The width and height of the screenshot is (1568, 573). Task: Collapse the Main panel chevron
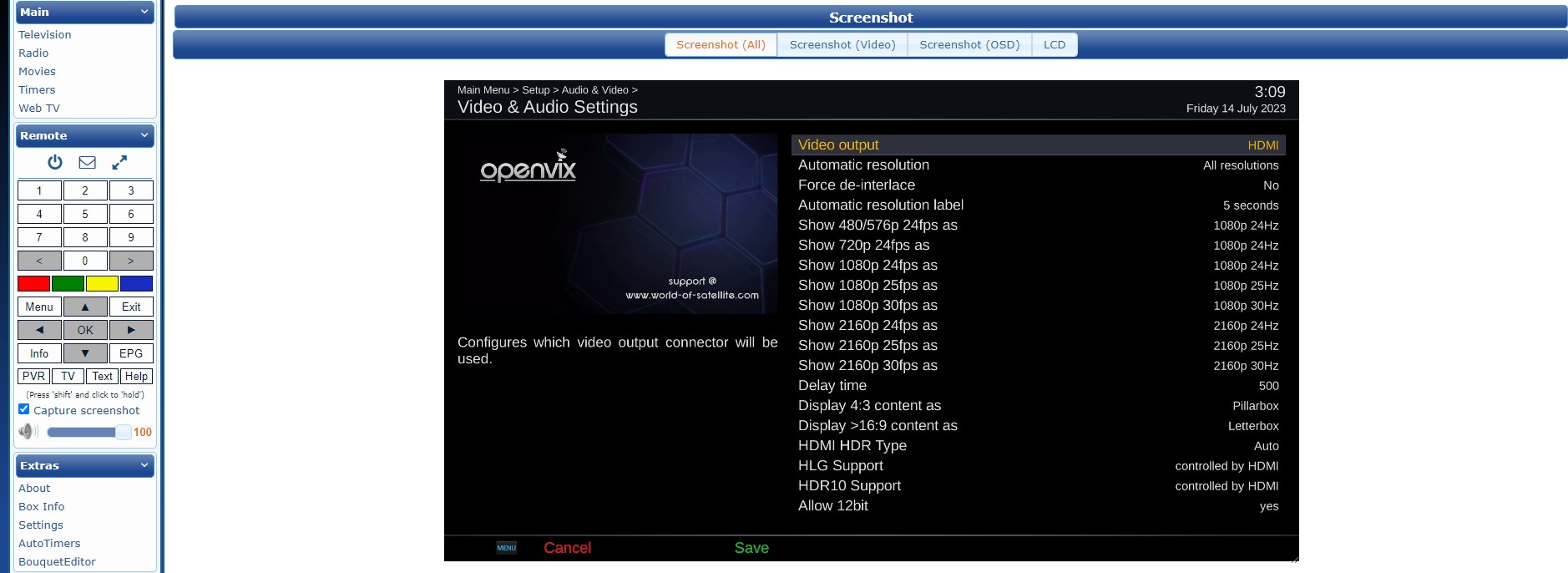tap(144, 12)
